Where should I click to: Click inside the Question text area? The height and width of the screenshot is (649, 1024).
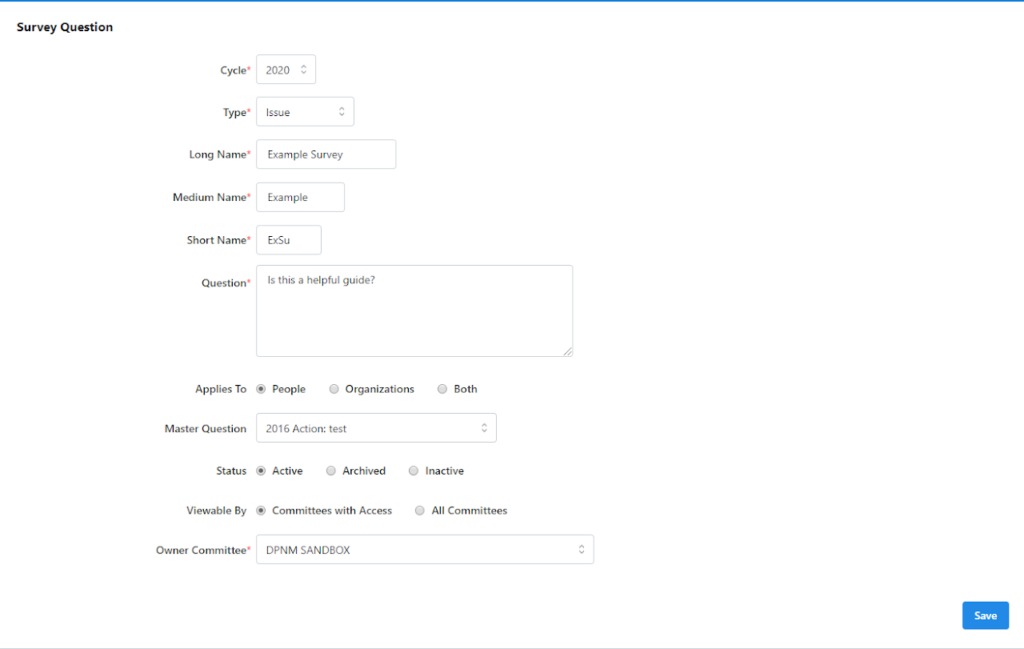click(414, 311)
